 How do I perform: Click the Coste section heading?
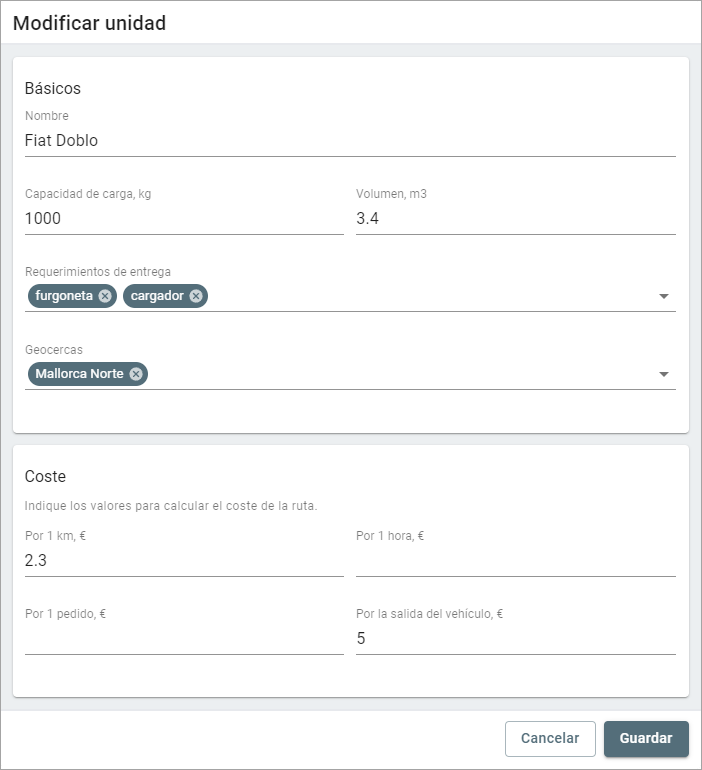pyautogui.click(x=45, y=477)
